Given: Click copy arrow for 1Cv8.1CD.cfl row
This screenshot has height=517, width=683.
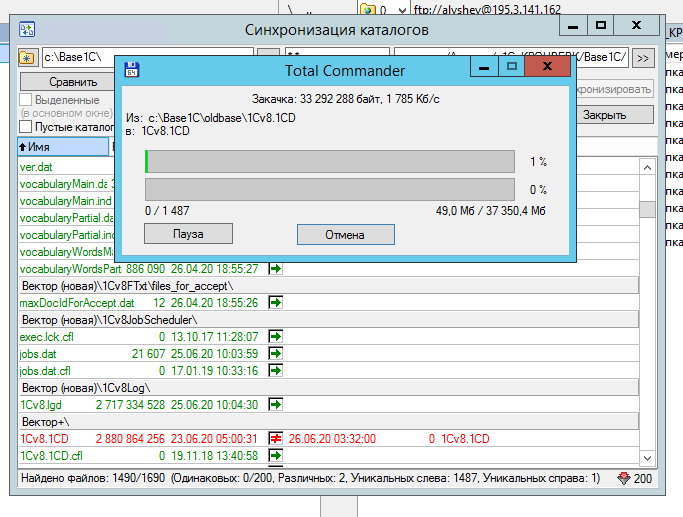Looking at the screenshot, I should (x=275, y=456).
